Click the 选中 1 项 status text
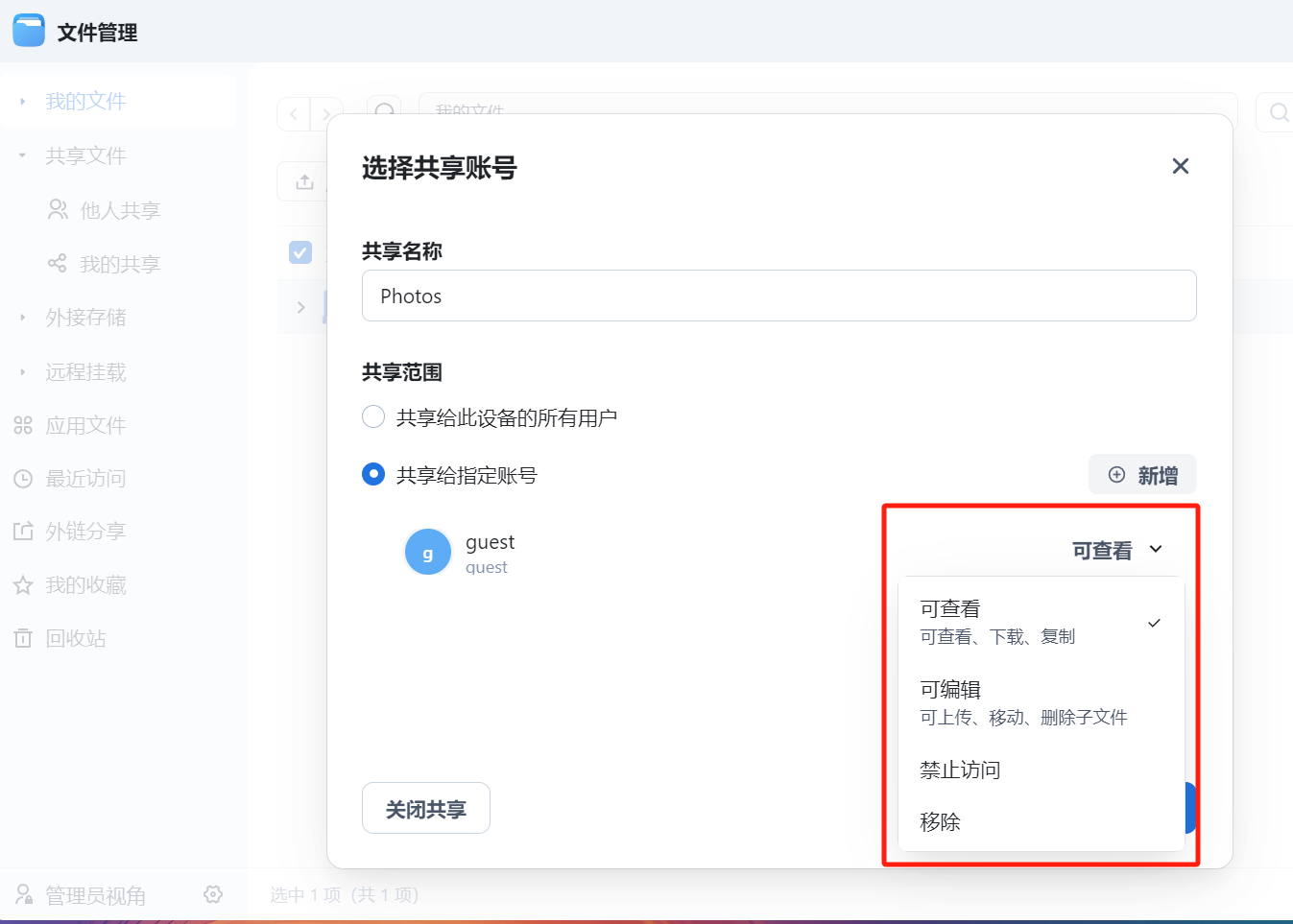This screenshot has width=1293, height=924. pyautogui.click(x=345, y=895)
